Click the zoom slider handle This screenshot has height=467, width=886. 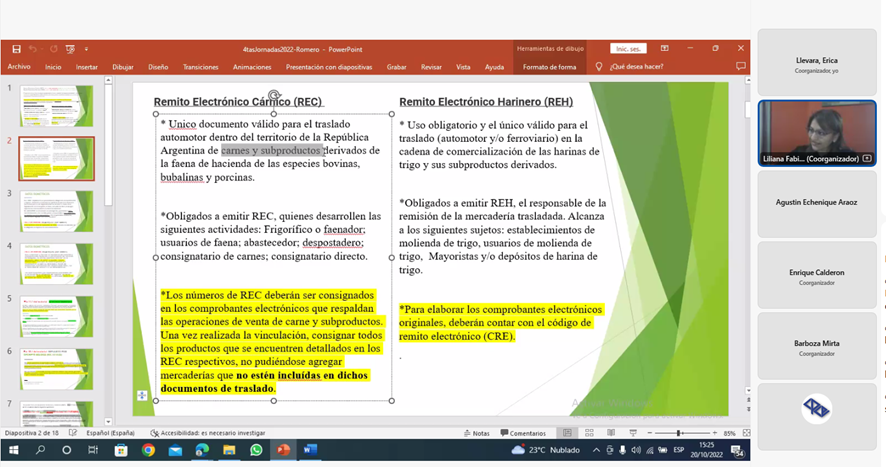679,433
